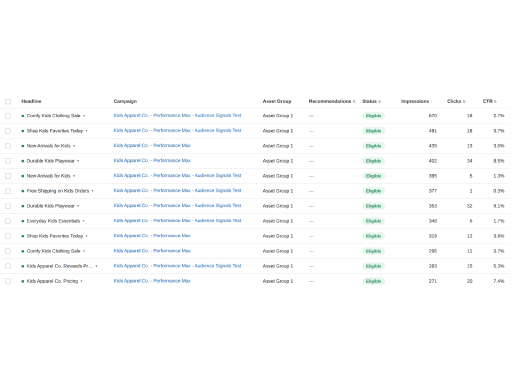Open dropdown for New Arrivals for Kids with 435 impressions
The width and height of the screenshot is (512, 384).
pos(74,146)
